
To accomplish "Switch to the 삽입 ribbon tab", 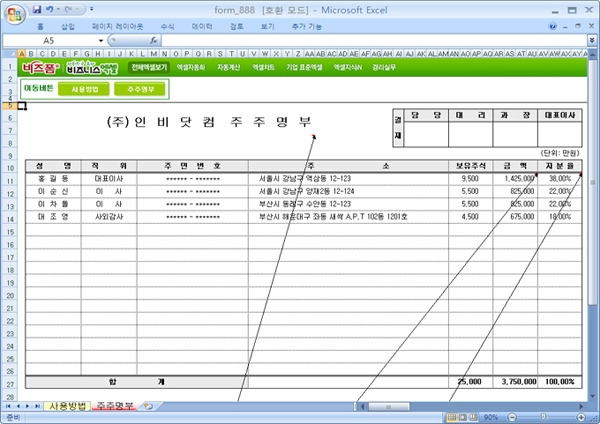I will pyautogui.click(x=68, y=26).
